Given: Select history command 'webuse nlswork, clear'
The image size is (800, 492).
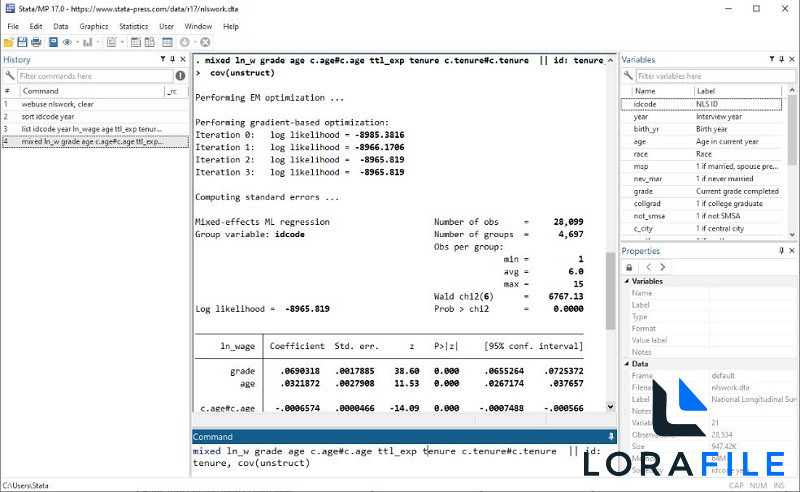Looking at the screenshot, I should [95, 104].
